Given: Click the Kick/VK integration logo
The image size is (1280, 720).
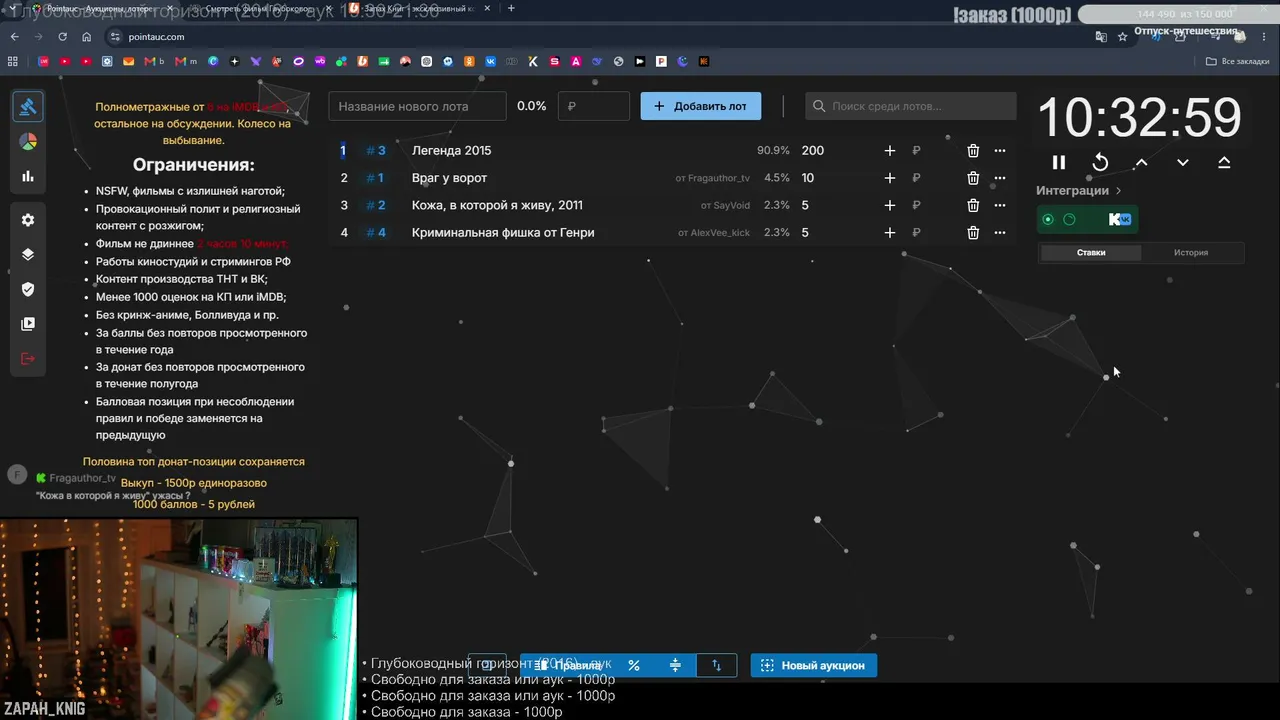Looking at the screenshot, I should click(x=1120, y=219).
